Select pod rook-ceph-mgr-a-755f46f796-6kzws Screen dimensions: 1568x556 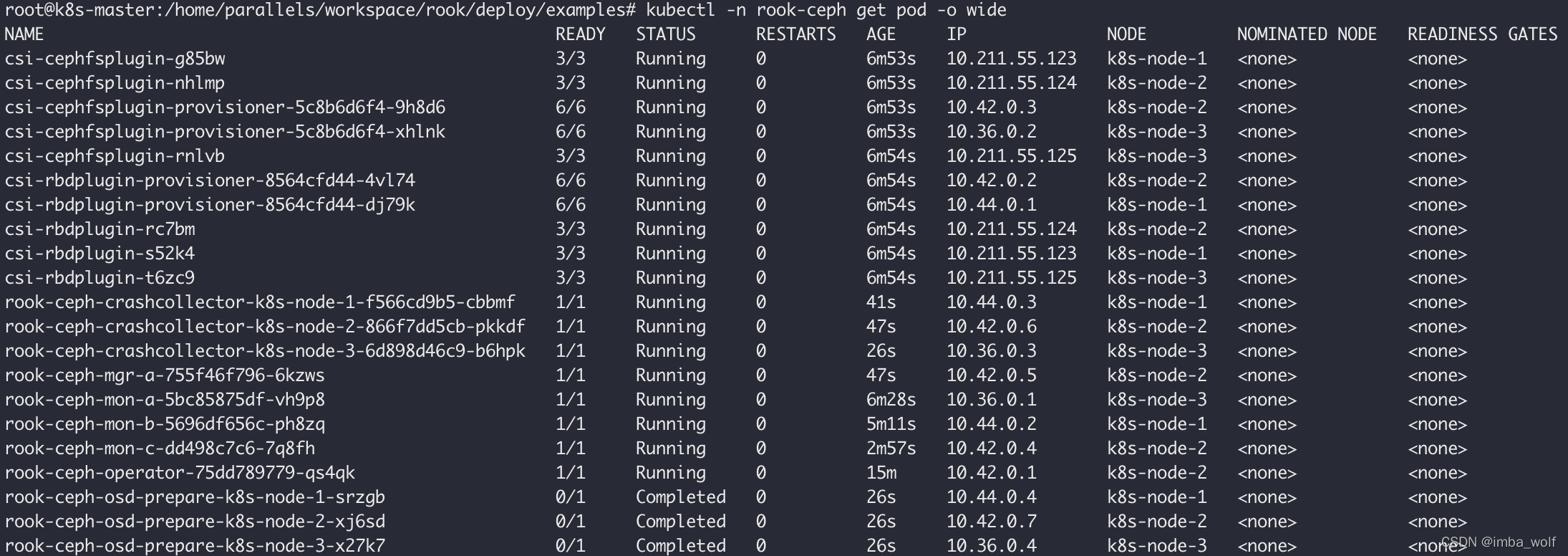(x=165, y=375)
